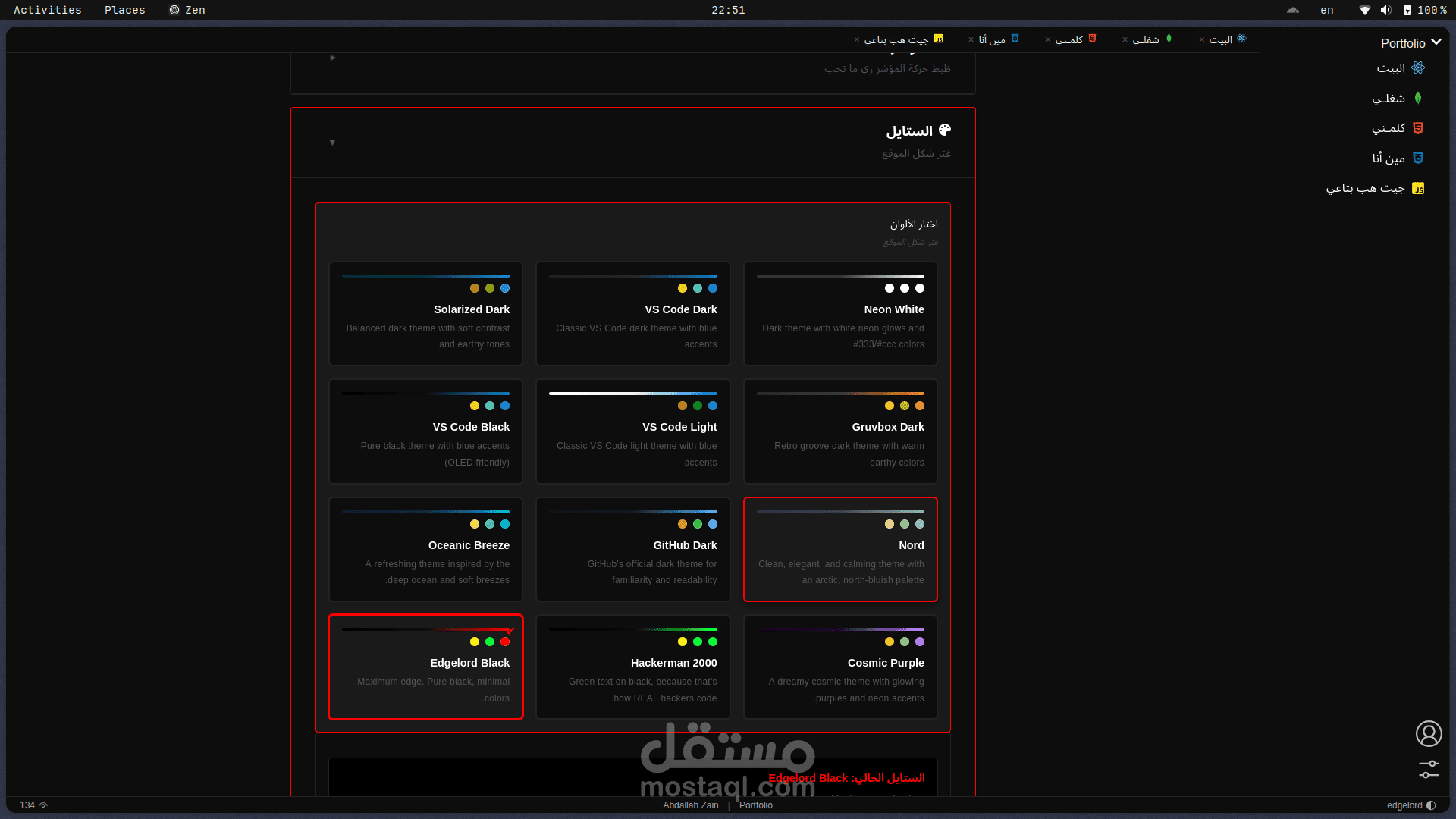Screen dimensions: 1456x819
Task: Click the red dot on Edgelord Black
Action: click(505, 642)
